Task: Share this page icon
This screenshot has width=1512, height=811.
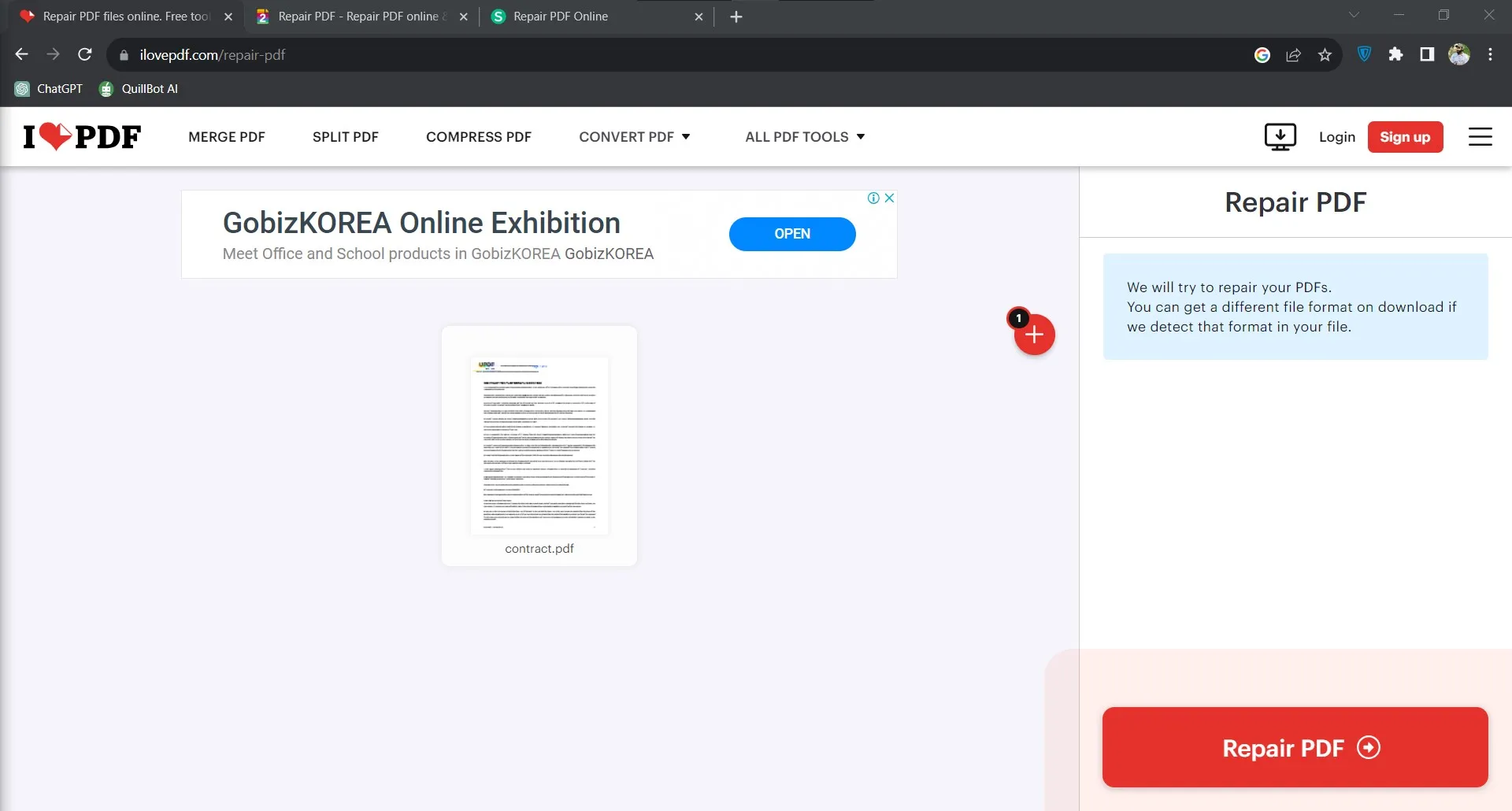Action: pyautogui.click(x=1293, y=55)
